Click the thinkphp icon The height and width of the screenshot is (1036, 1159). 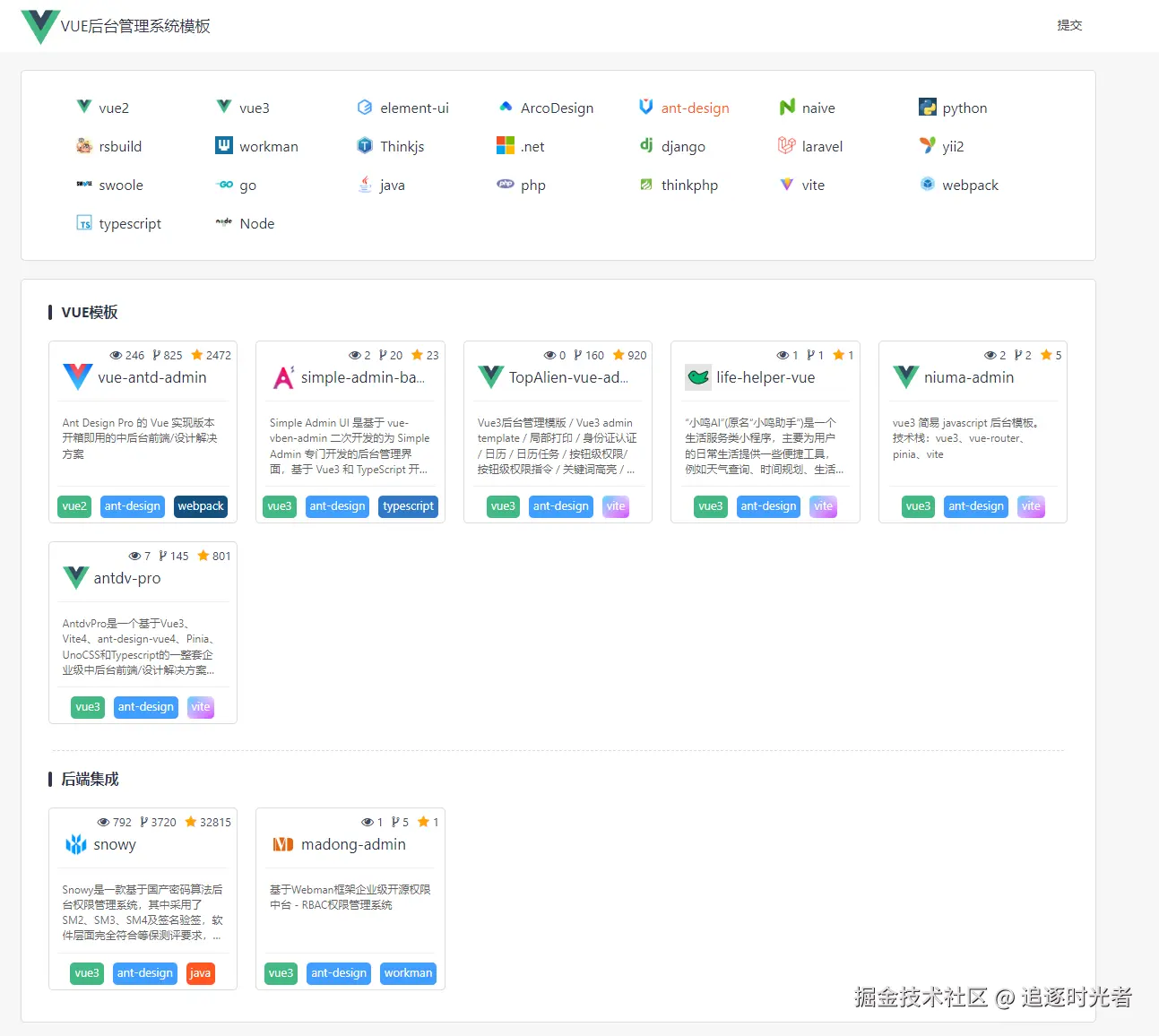[x=646, y=184]
